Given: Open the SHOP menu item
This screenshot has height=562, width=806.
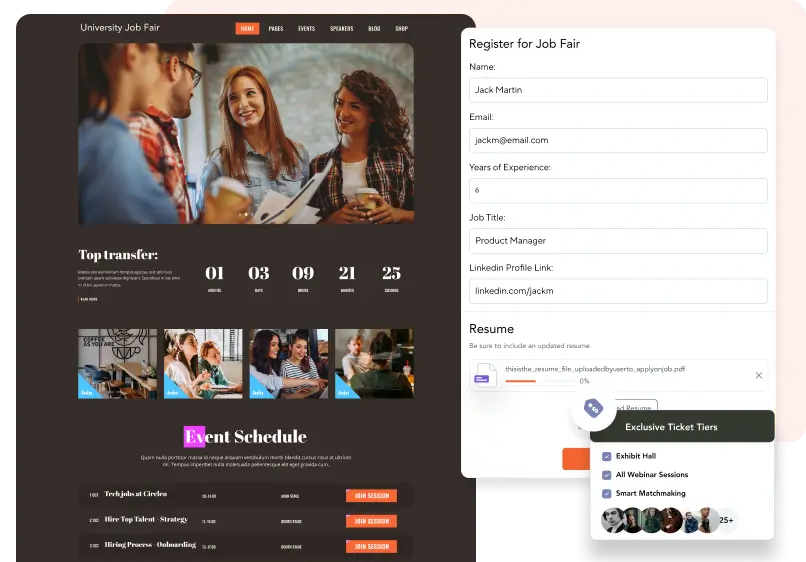Looking at the screenshot, I should point(401,29).
